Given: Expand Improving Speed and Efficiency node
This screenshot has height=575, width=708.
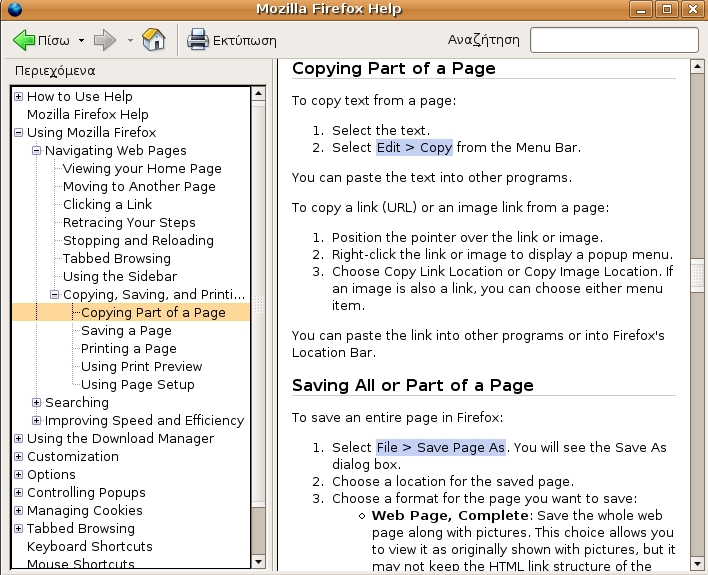Looking at the screenshot, I should coord(37,421).
